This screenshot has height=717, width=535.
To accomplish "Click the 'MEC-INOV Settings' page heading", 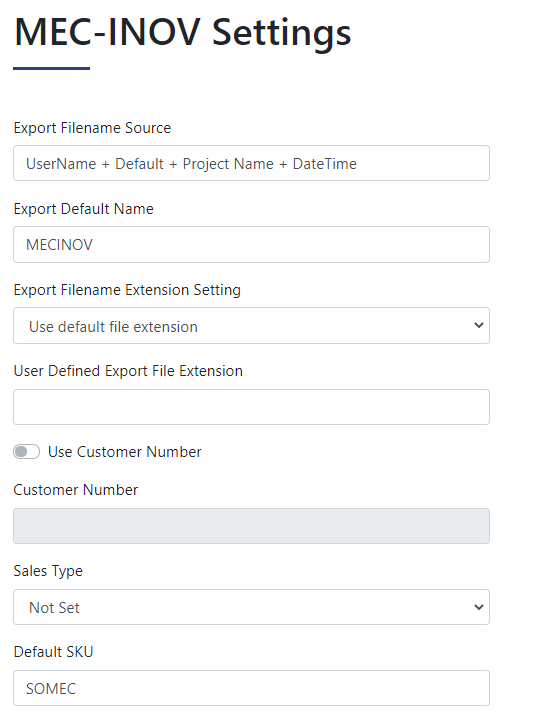I will [183, 33].
